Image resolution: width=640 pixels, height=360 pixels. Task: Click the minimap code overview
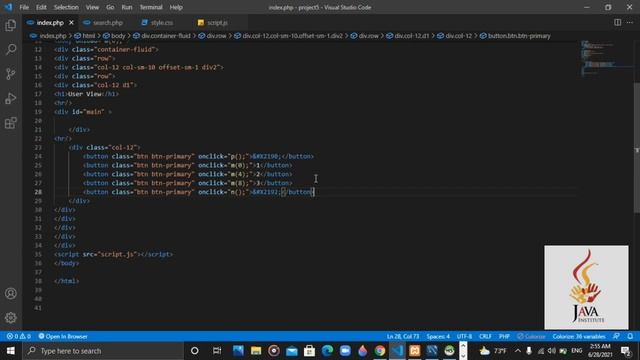click(x=607, y=58)
